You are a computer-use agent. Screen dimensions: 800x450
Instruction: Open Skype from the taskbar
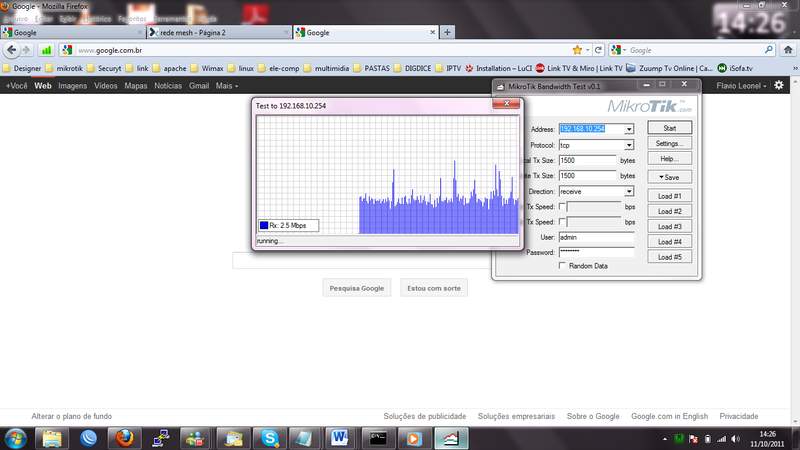tap(269, 439)
